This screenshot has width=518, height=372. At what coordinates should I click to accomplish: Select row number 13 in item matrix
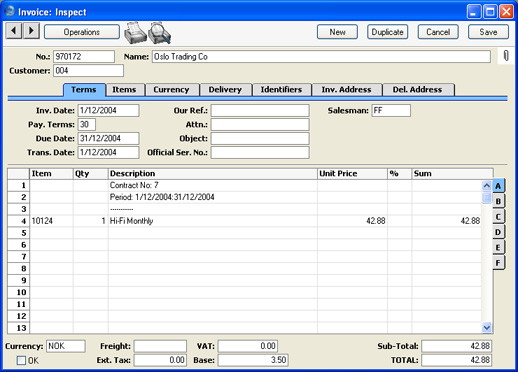coord(19,328)
